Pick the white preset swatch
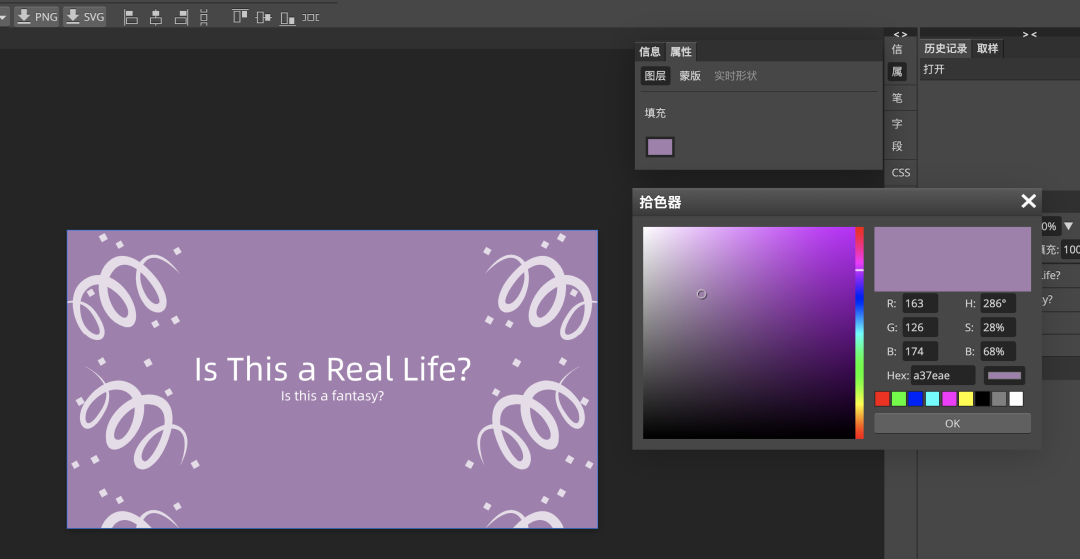This screenshot has width=1080, height=559. click(1016, 399)
